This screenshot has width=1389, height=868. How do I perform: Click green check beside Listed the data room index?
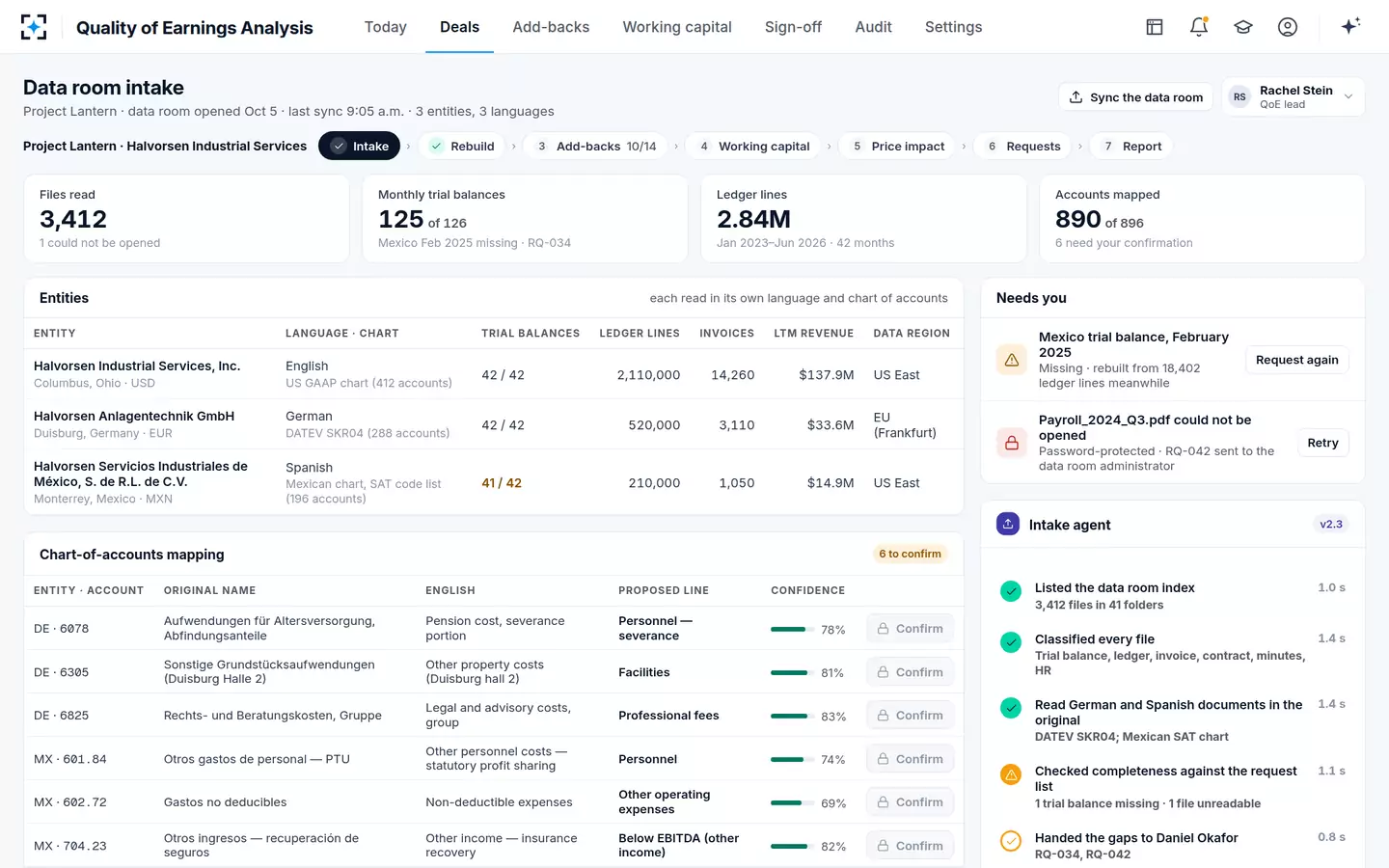click(x=1011, y=591)
